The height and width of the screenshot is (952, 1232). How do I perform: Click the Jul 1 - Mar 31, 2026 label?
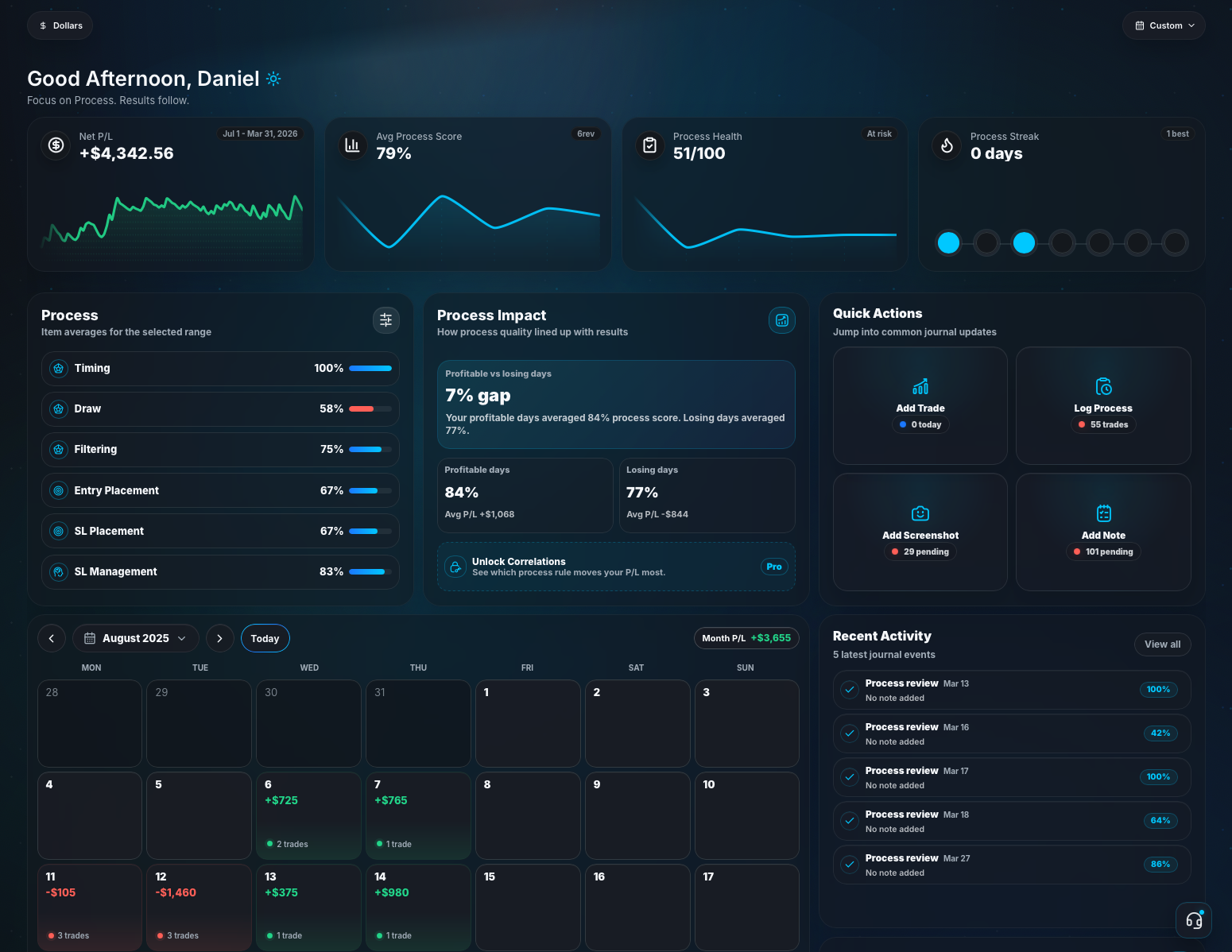point(260,134)
